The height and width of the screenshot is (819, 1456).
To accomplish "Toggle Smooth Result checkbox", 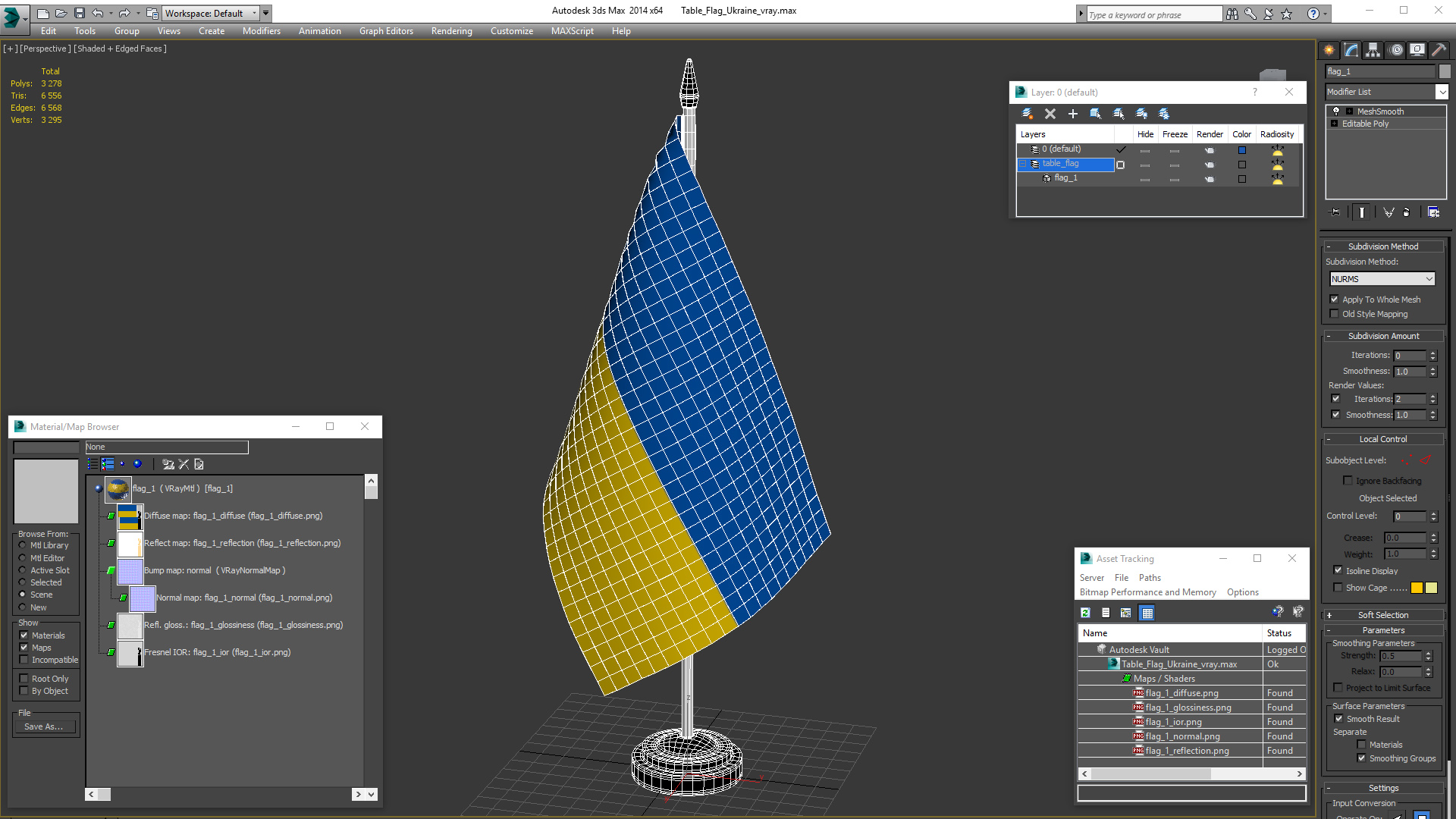I will pos(1339,719).
